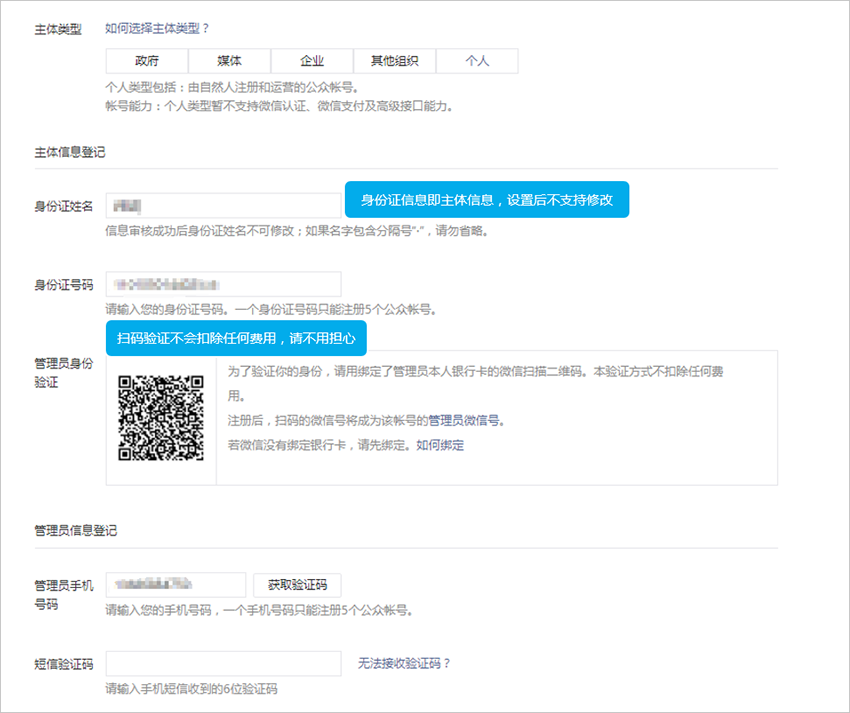Image resolution: width=850 pixels, height=713 pixels.
Task: Select the 媒体 account type tab
Action: 229,60
